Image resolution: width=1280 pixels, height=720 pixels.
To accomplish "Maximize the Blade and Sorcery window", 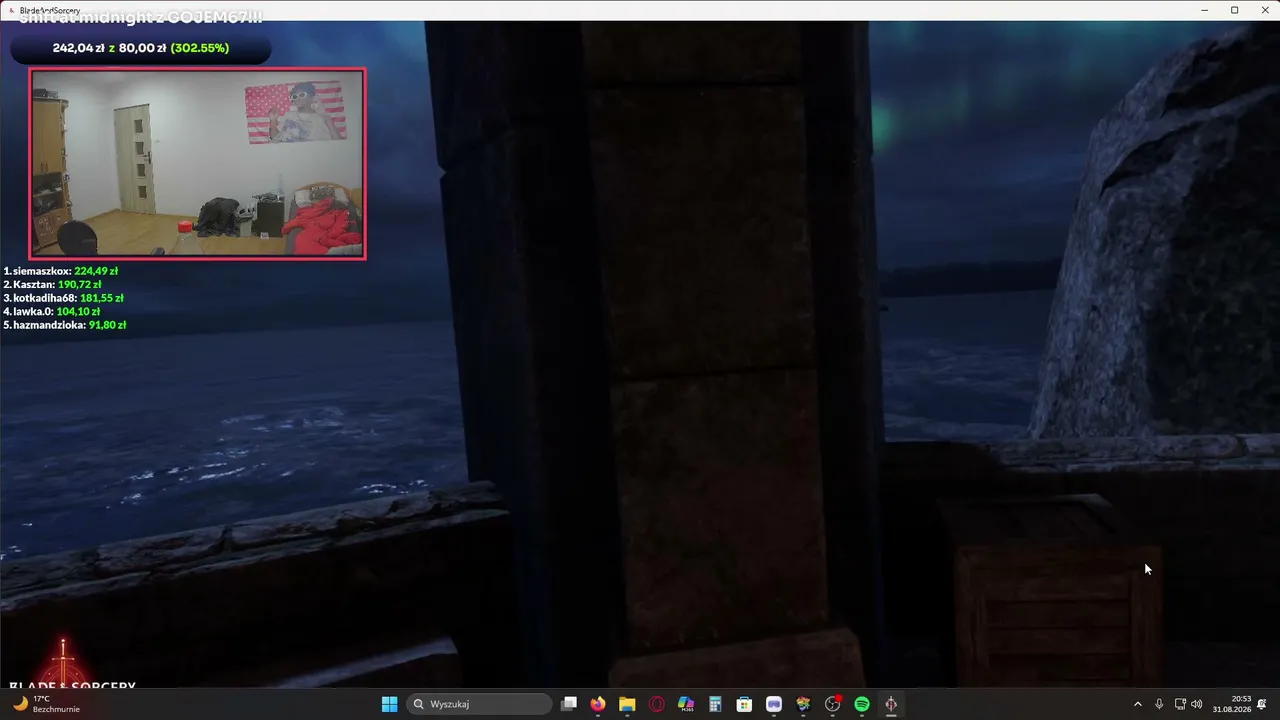I will 1235,10.
